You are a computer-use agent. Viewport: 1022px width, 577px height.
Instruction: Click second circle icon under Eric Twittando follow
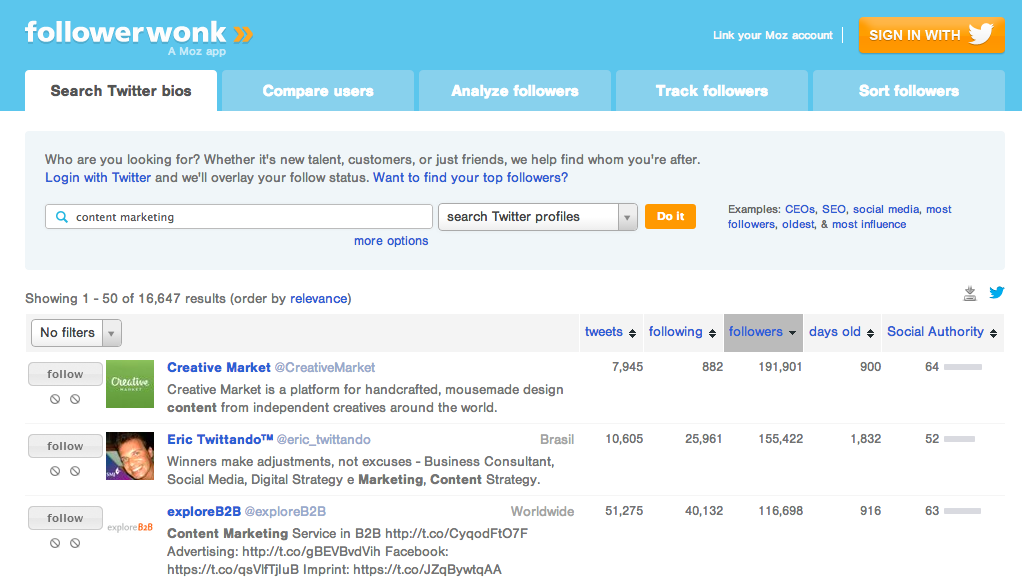(75, 471)
